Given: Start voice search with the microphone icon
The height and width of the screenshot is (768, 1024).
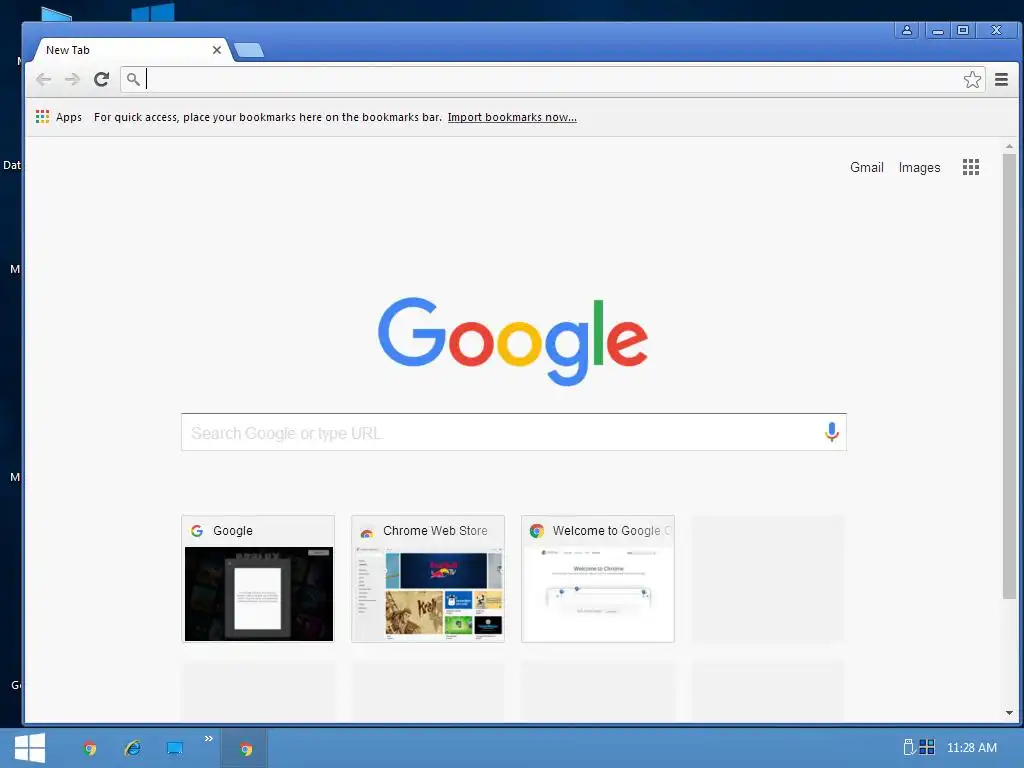Looking at the screenshot, I should pyautogui.click(x=831, y=432).
